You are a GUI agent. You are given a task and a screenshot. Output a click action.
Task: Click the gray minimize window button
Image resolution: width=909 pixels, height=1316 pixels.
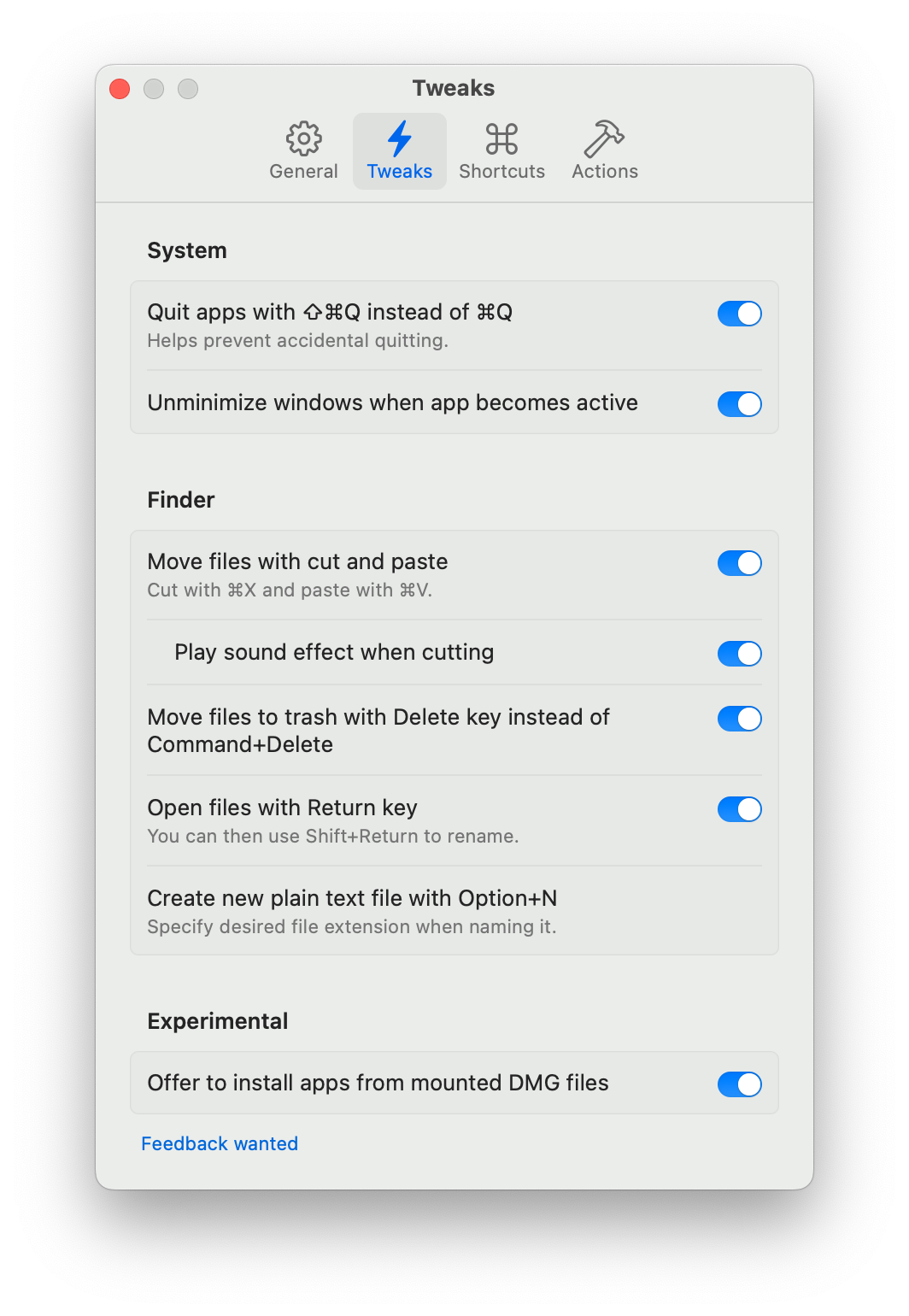[154, 89]
